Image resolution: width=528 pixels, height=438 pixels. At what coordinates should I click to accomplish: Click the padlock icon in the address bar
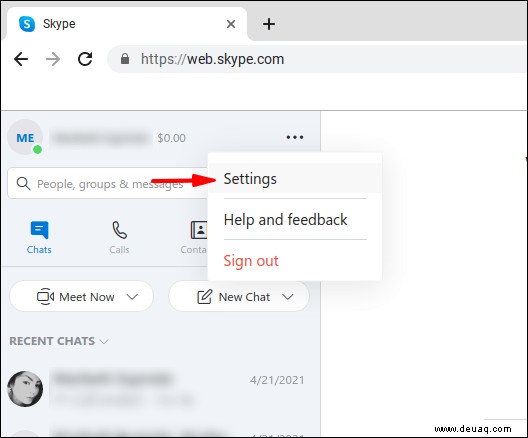pos(125,59)
